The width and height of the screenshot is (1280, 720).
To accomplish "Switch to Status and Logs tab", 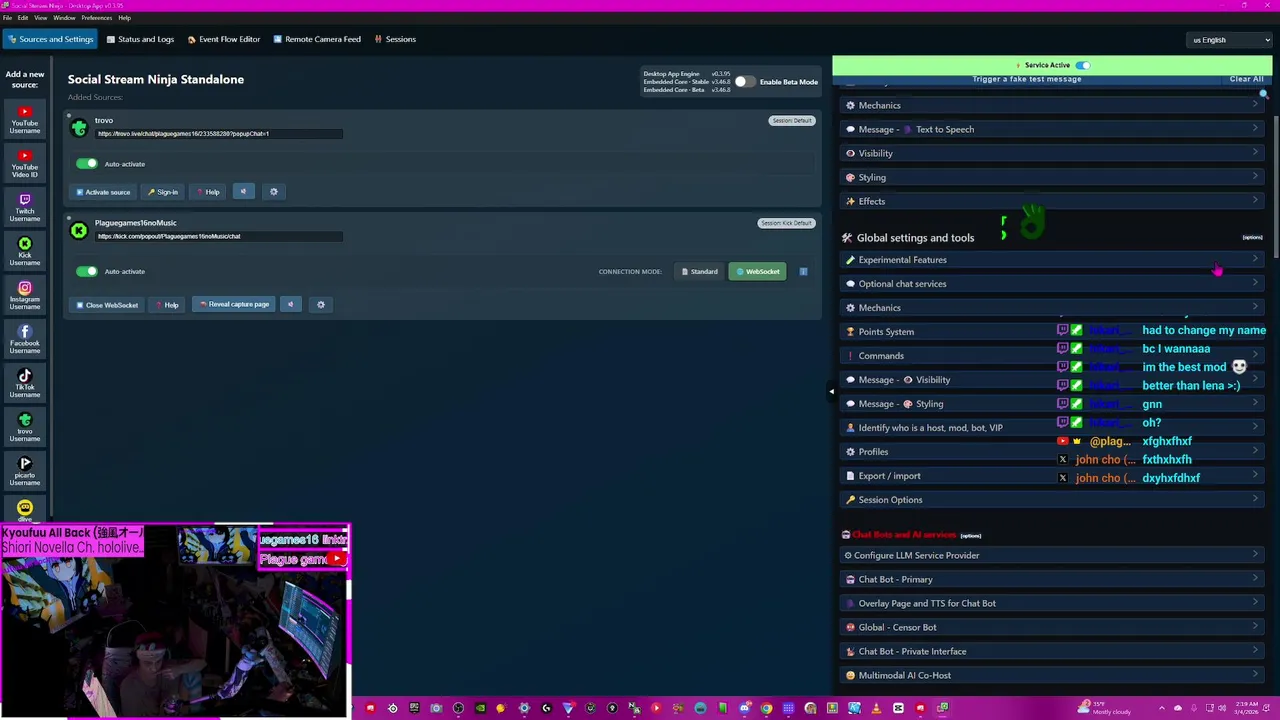I will click(x=140, y=39).
